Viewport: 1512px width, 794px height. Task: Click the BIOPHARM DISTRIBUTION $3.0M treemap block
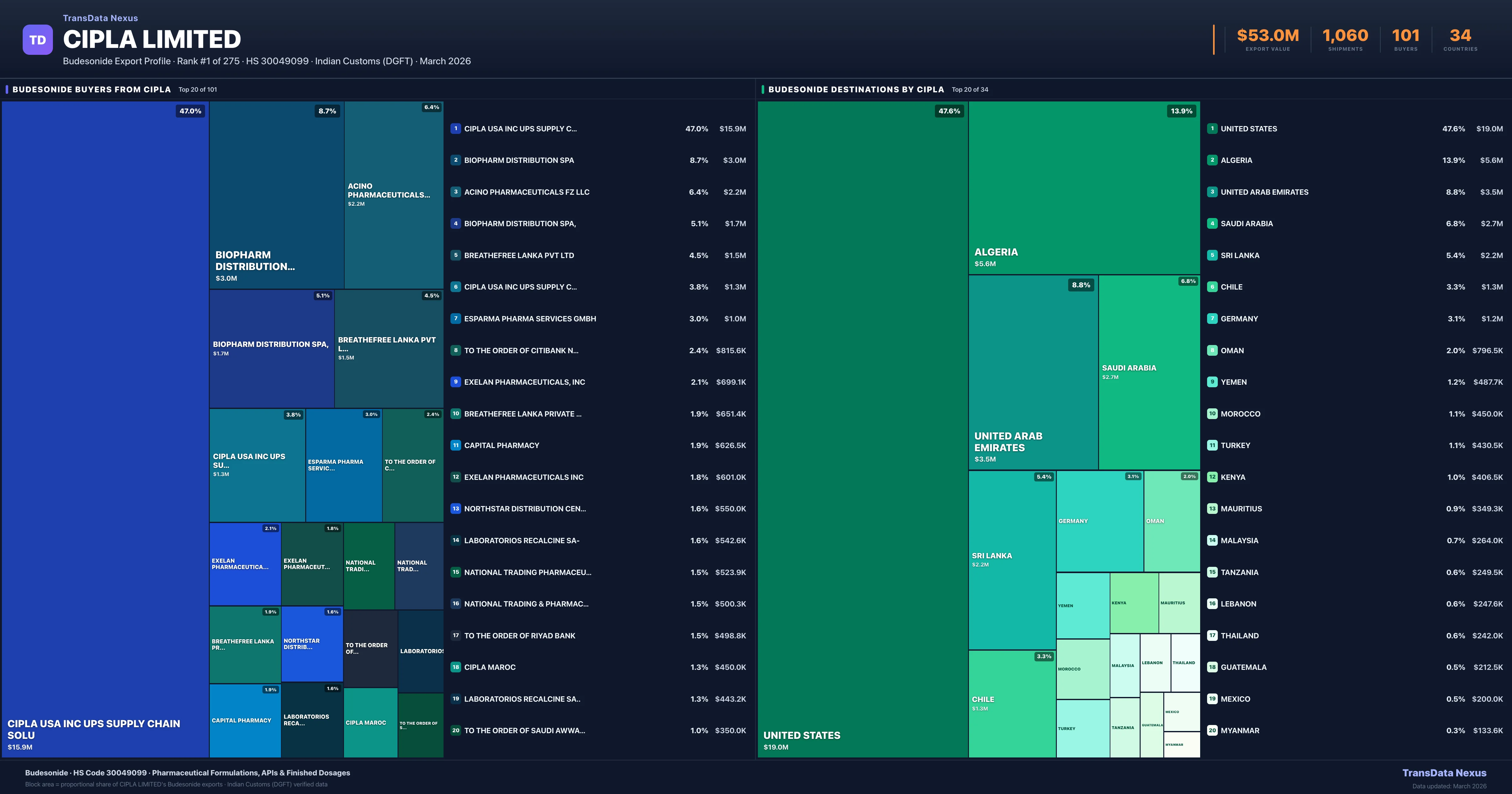point(277,195)
